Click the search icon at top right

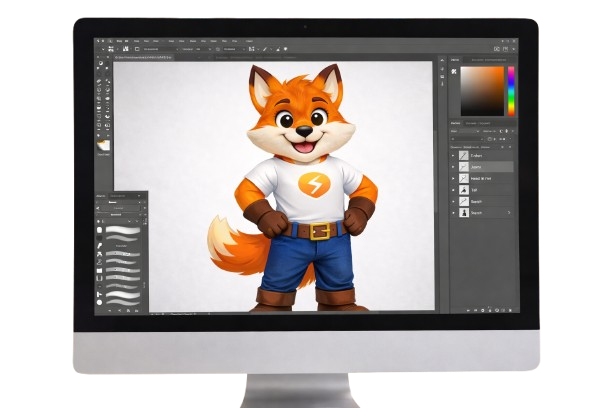[496, 47]
